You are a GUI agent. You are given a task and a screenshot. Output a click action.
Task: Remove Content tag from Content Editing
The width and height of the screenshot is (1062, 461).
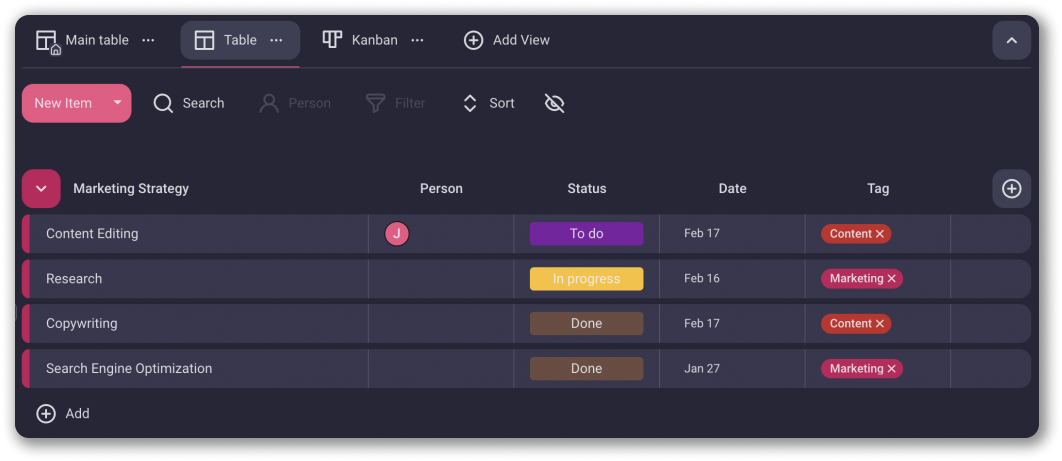880,234
